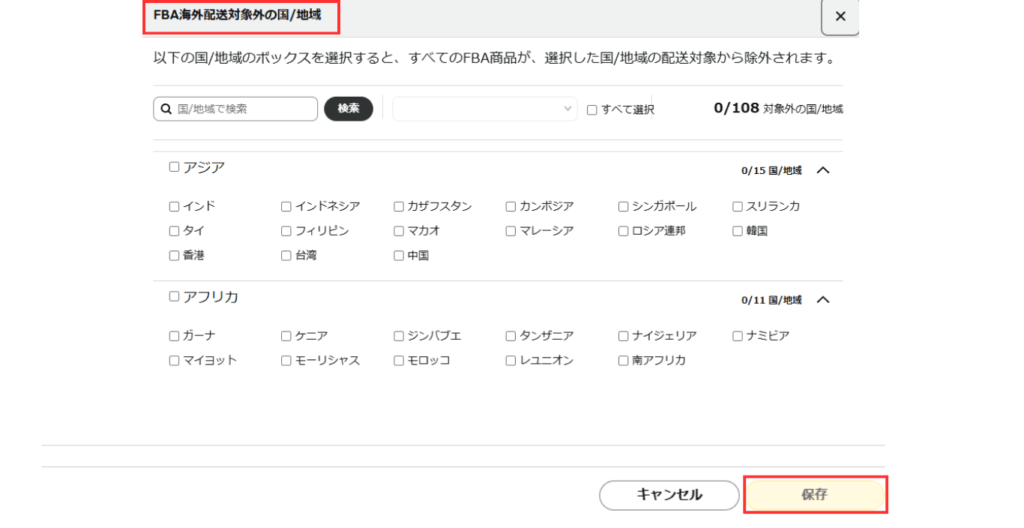Check the 台湾 checkbox
1024x528 pixels.
pos(286,256)
